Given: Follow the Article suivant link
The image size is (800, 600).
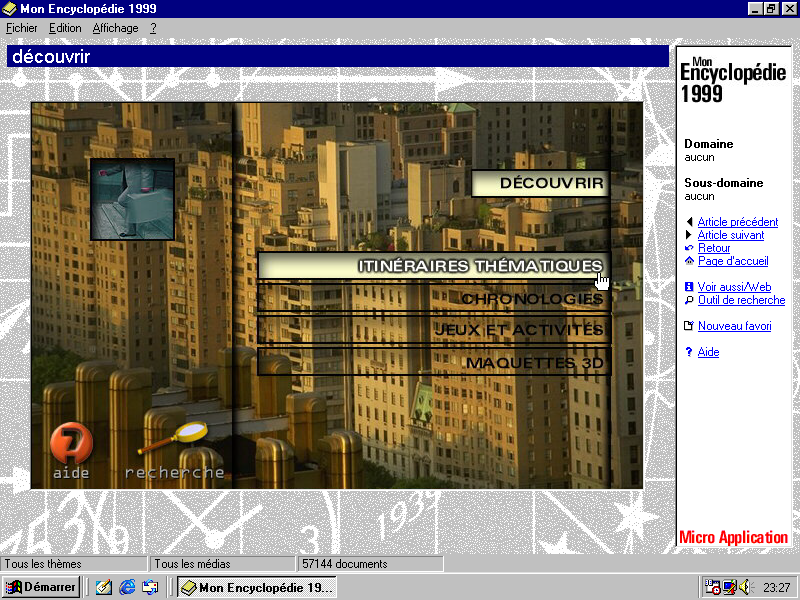Looking at the screenshot, I should coord(731,235).
